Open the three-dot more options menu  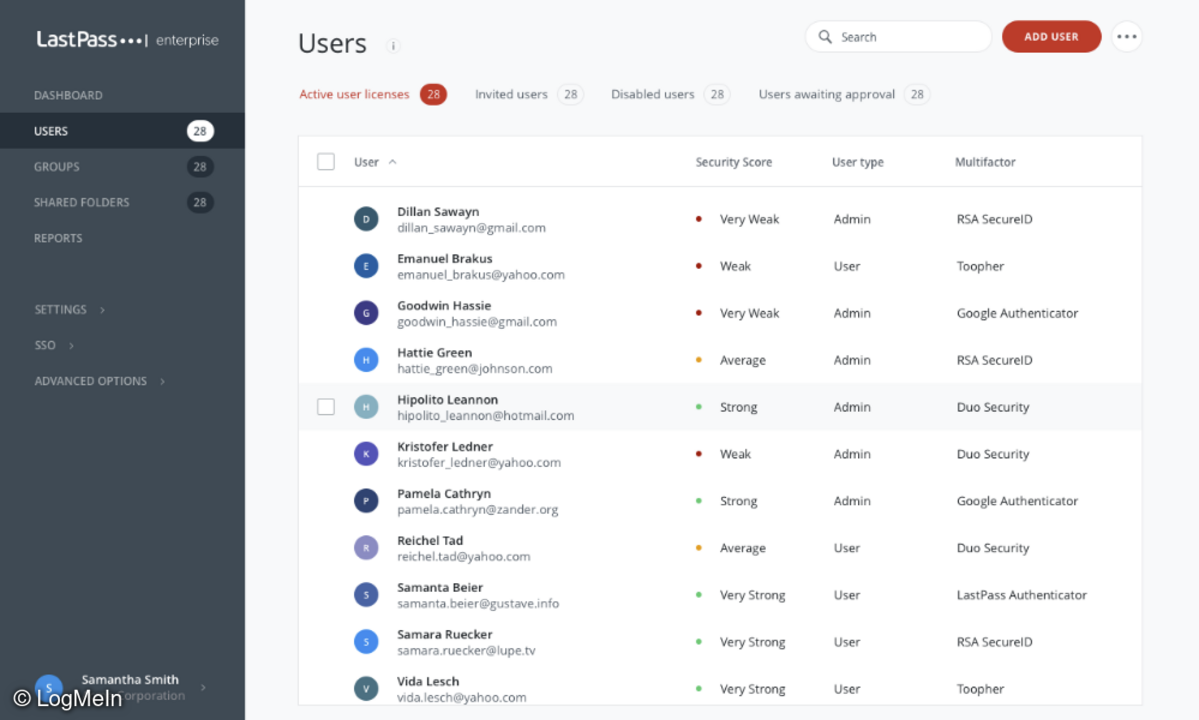[1126, 37]
